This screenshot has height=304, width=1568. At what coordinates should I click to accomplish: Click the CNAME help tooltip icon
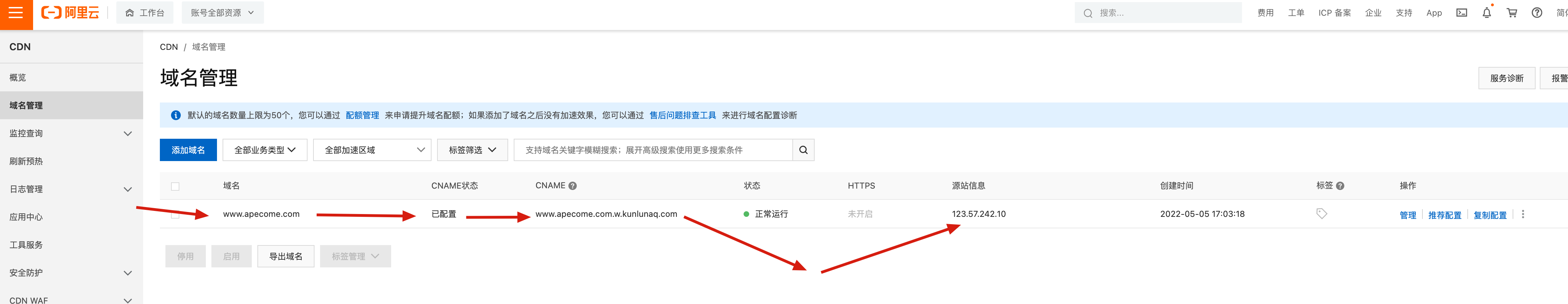[572, 186]
